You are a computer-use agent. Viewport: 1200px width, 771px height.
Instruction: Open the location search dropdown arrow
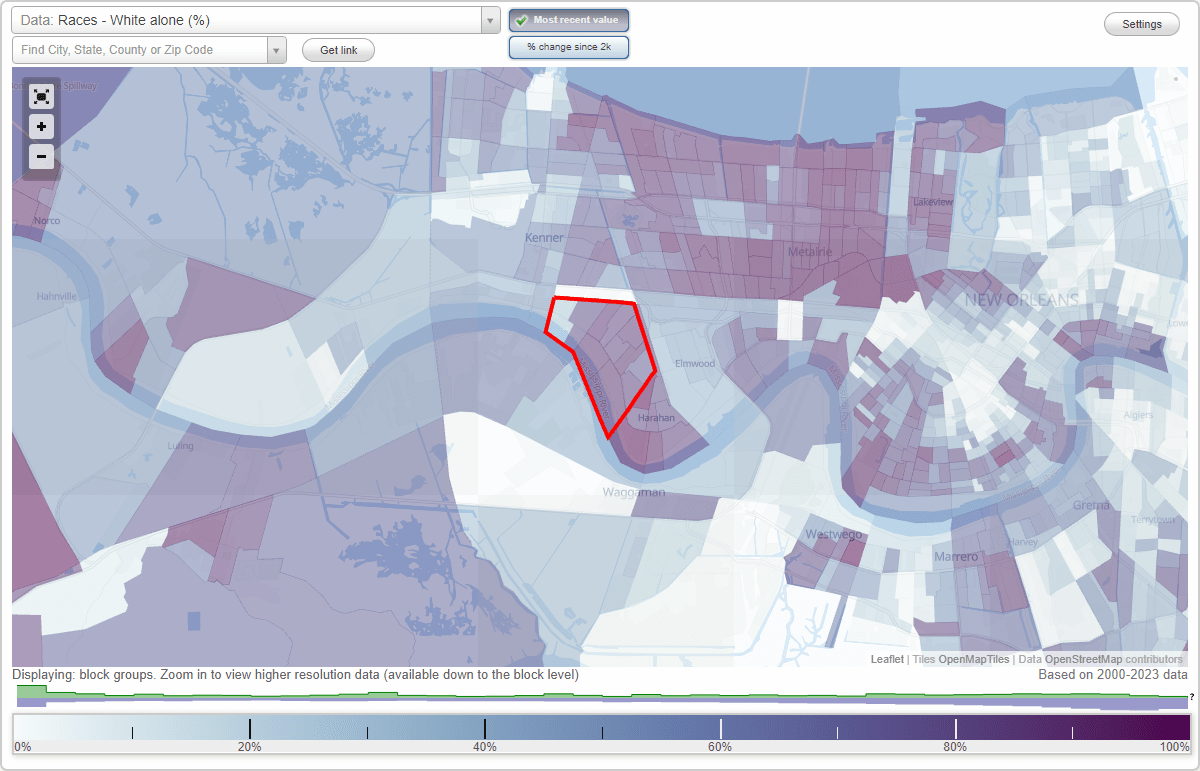(x=277, y=49)
